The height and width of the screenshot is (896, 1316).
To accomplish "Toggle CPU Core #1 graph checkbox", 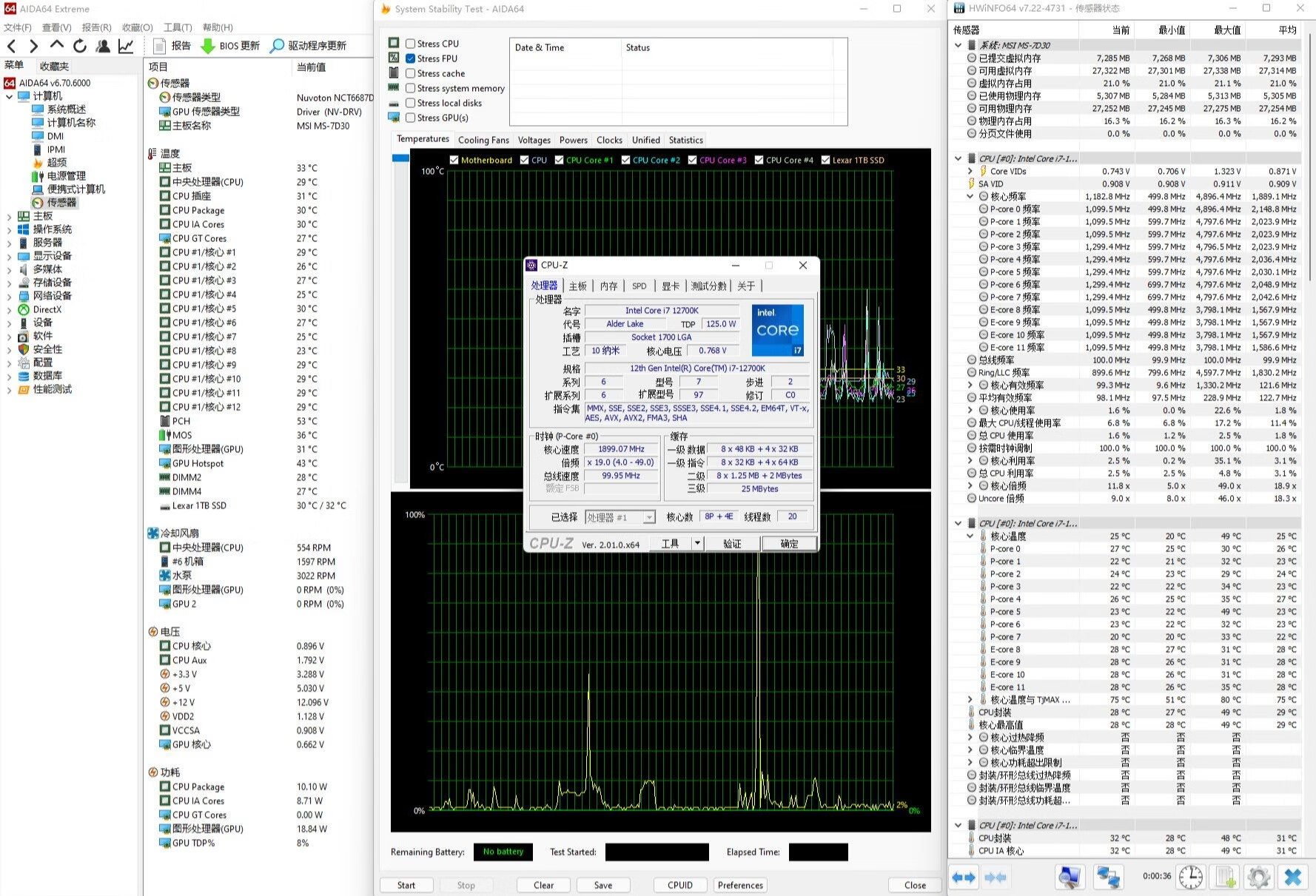I will click(560, 160).
